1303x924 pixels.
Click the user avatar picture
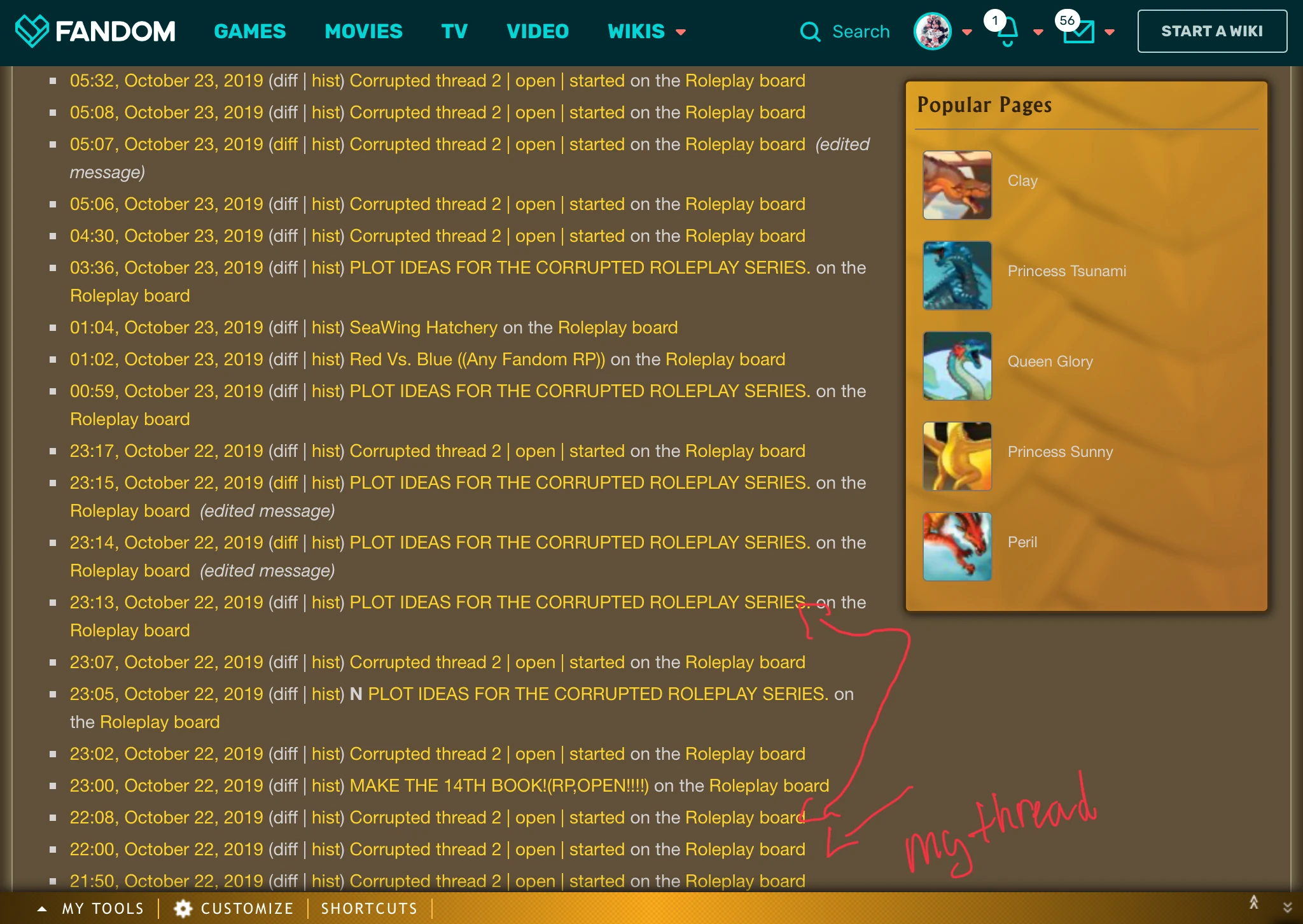tap(932, 31)
